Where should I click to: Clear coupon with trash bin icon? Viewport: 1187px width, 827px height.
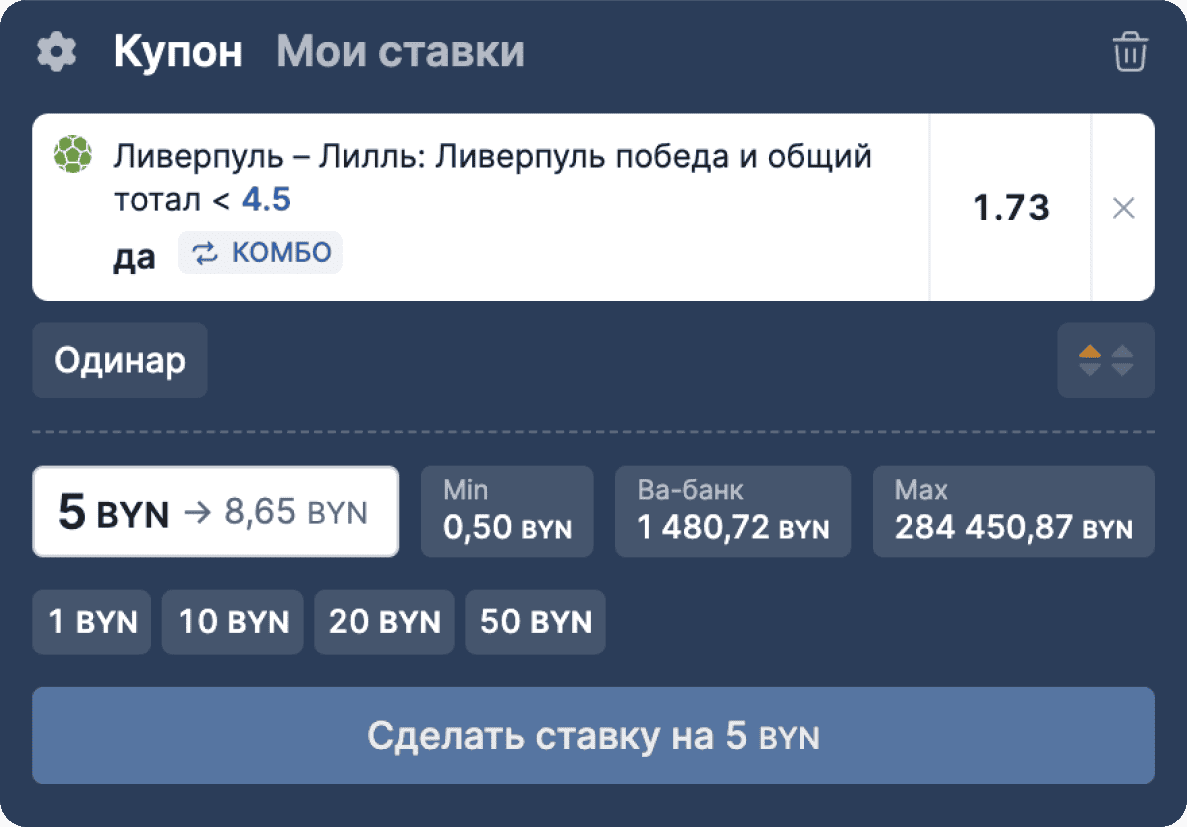1130,52
